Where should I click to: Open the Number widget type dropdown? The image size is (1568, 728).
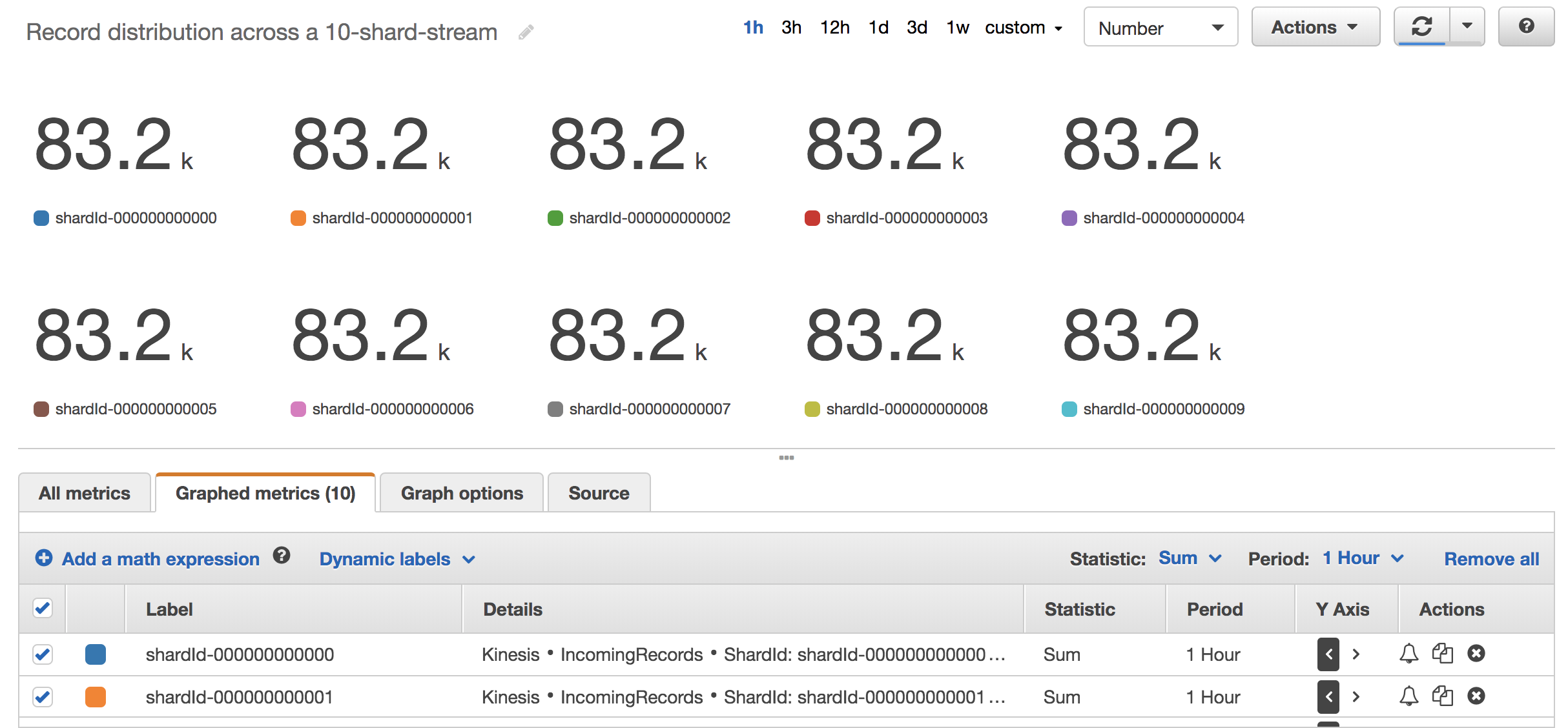1161,27
